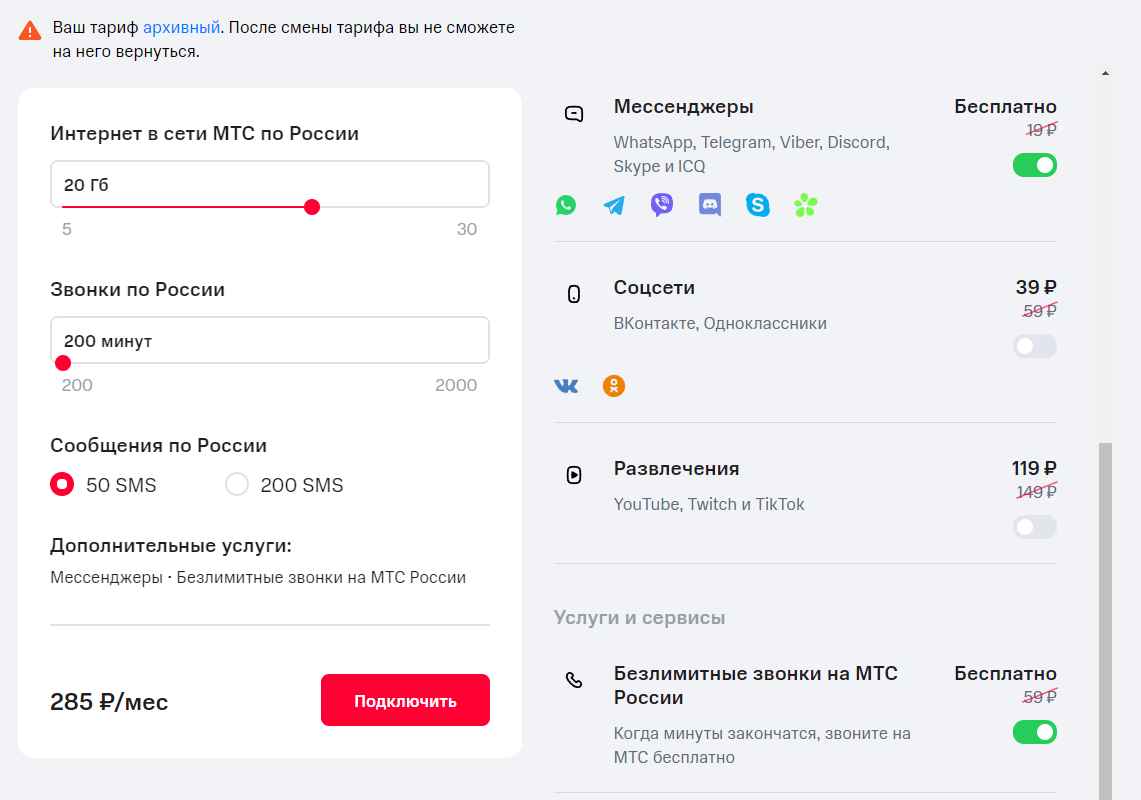The width and height of the screenshot is (1141, 800).
Task: Enable the Развлечения toggle
Action: (1035, 527)
